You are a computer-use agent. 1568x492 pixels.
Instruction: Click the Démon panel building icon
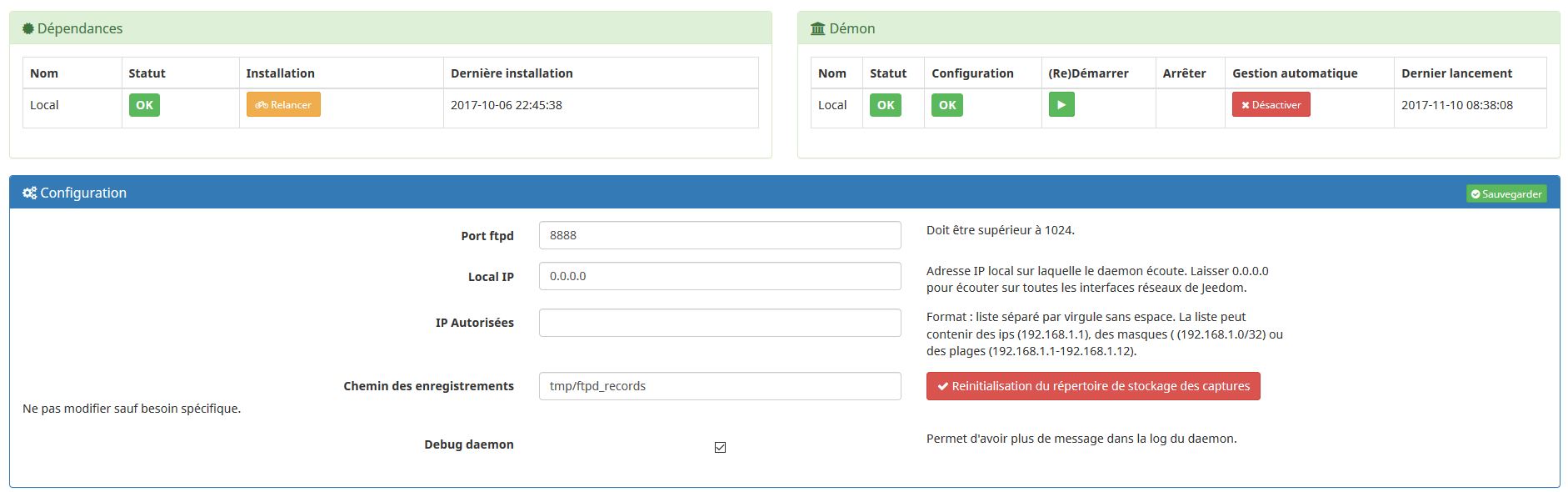(x=817, y=28)
